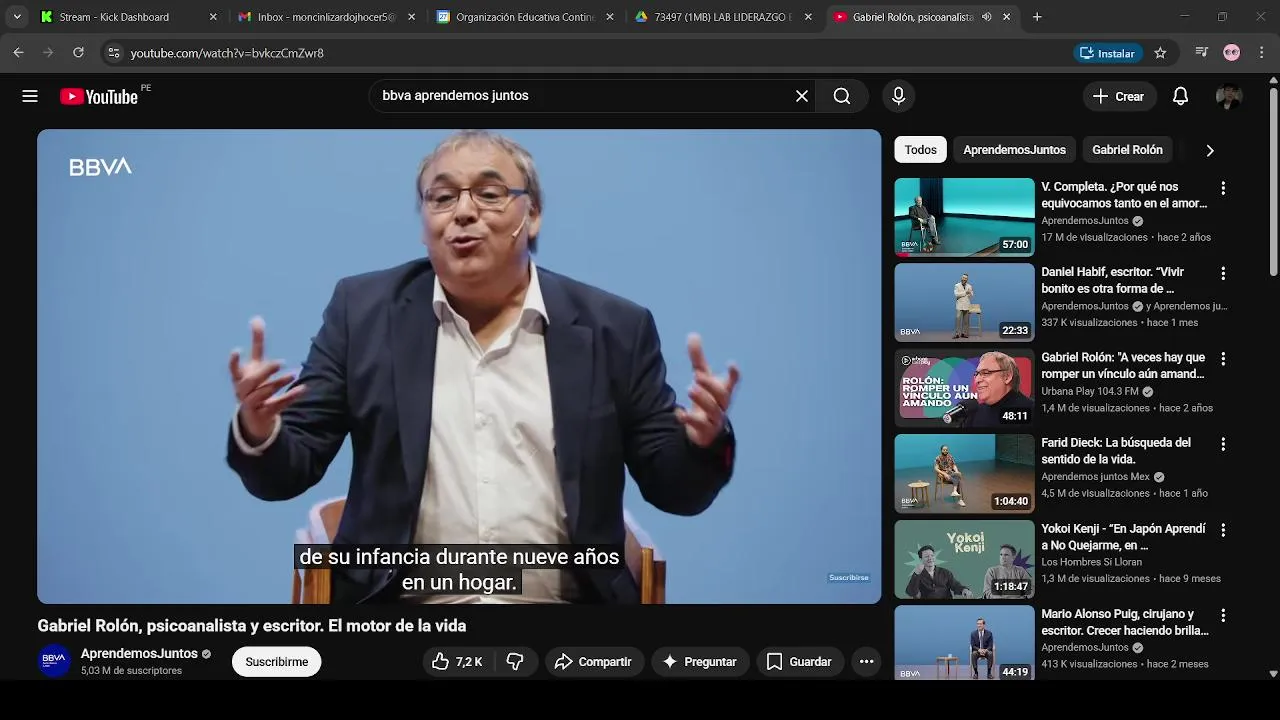
Task: Open browser media control icon
Action: pyautogui.click(x=1202, y=53)
